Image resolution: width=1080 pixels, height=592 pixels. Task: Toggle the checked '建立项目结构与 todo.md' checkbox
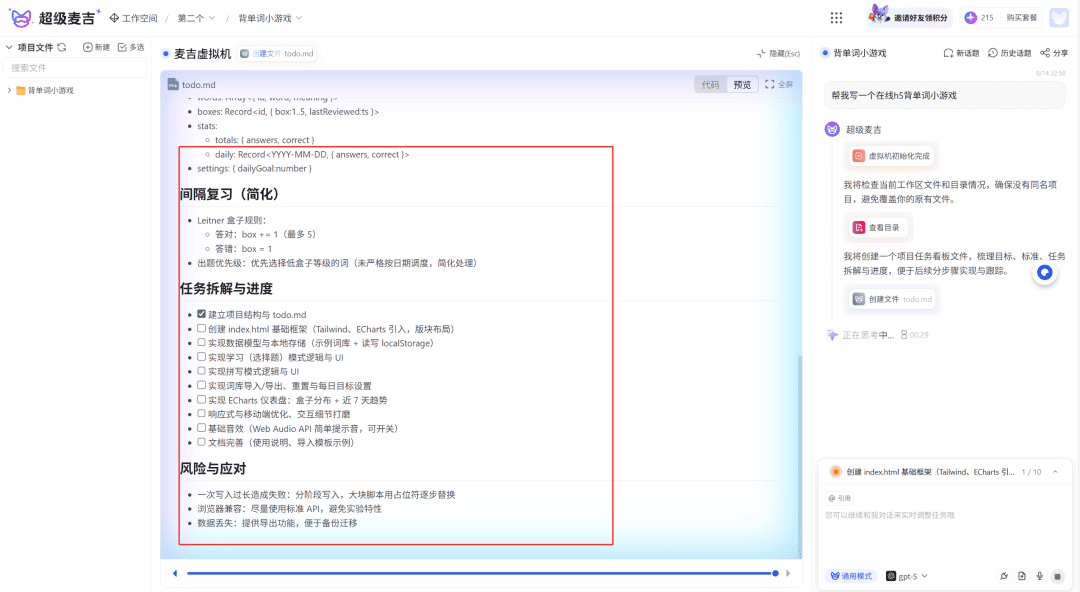202,314
